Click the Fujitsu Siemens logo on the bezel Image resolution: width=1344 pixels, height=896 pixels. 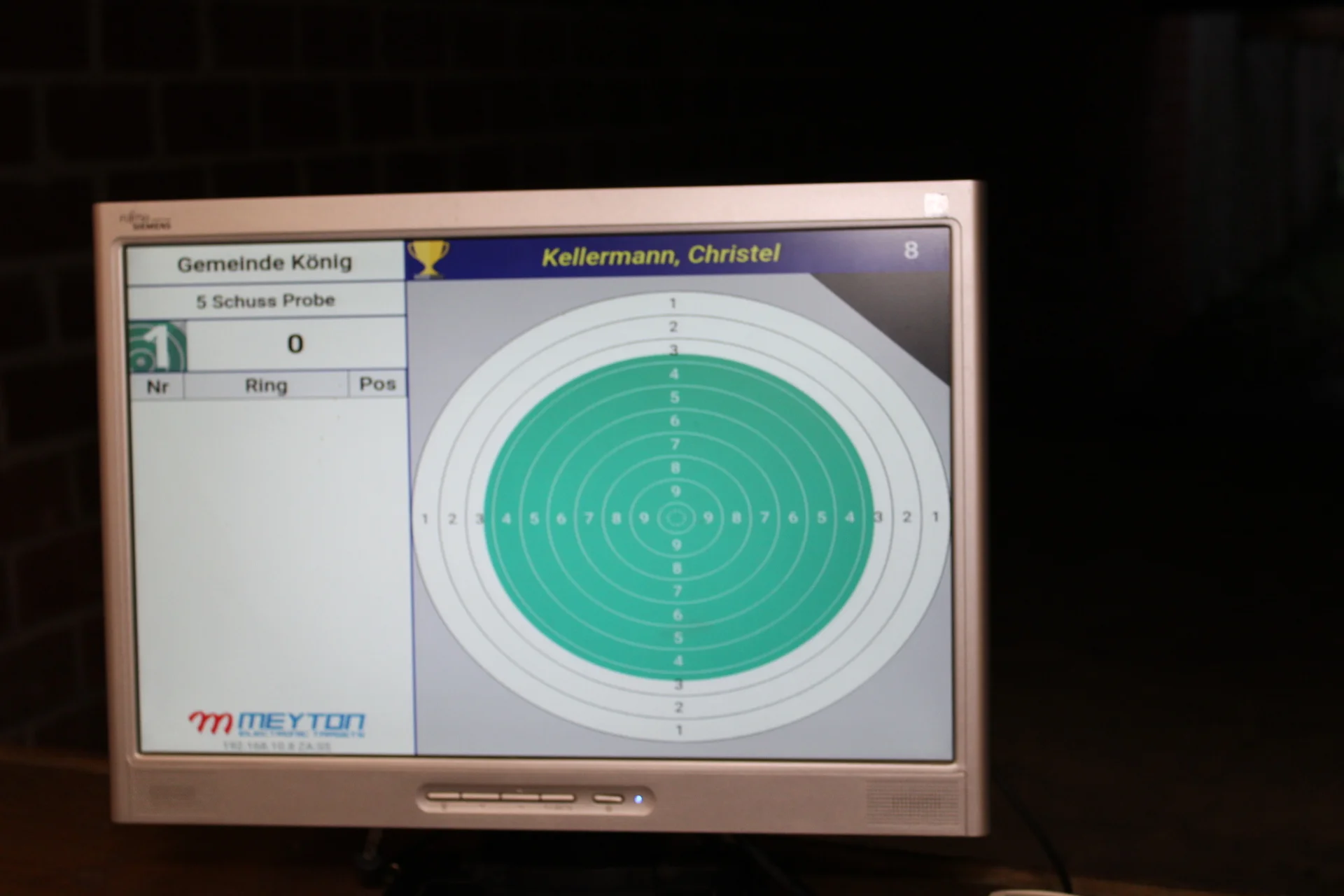pyautogui.click(x=146, y=221)
